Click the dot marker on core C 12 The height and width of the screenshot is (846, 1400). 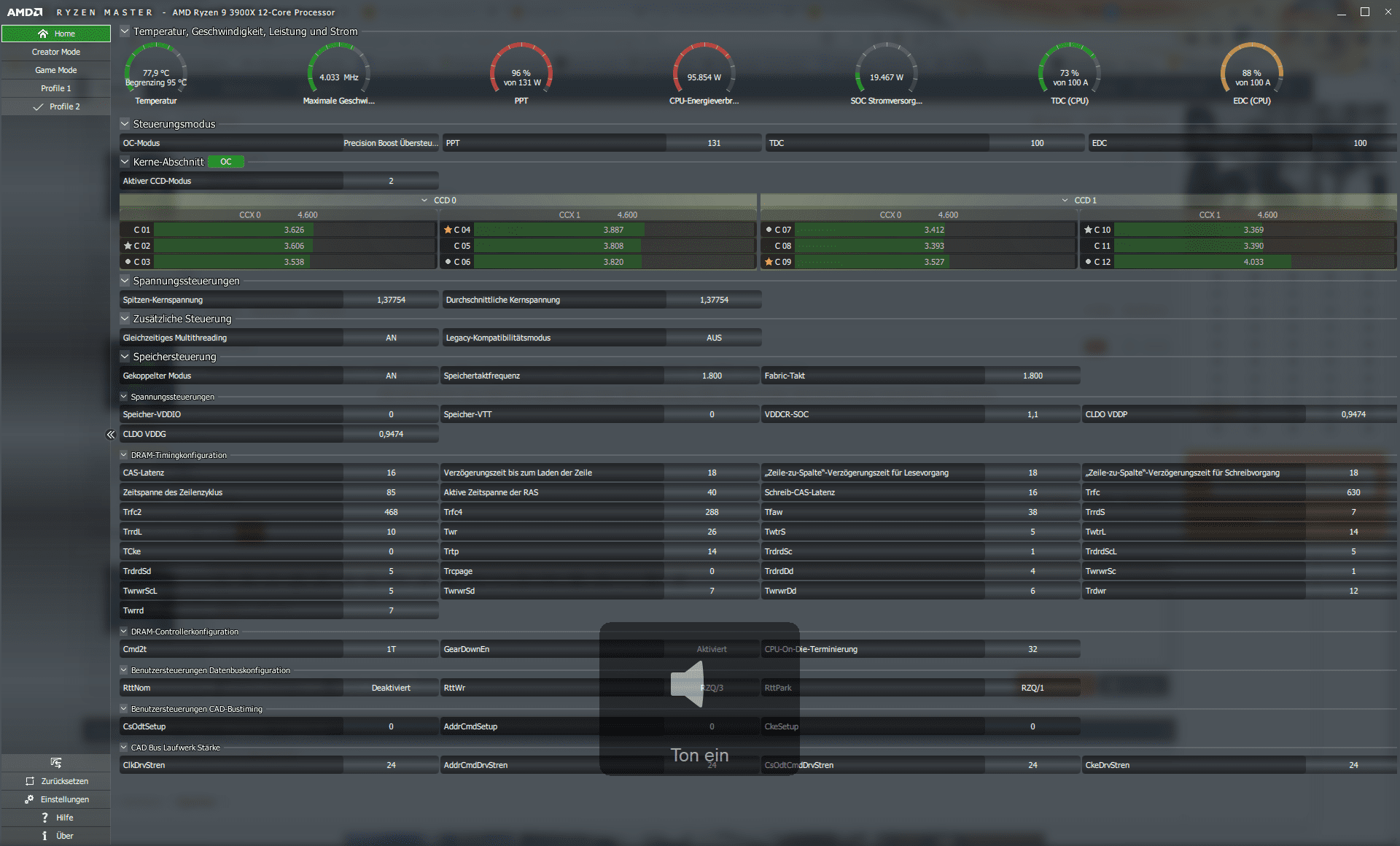click(x=1088, y=262)
